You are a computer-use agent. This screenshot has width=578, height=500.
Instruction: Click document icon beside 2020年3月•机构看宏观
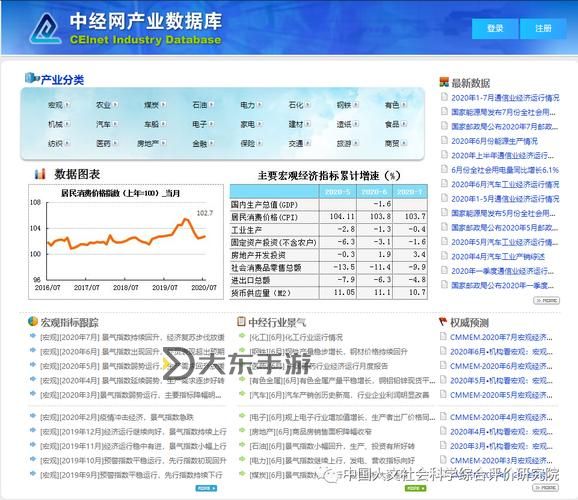[x=443, y=445]
